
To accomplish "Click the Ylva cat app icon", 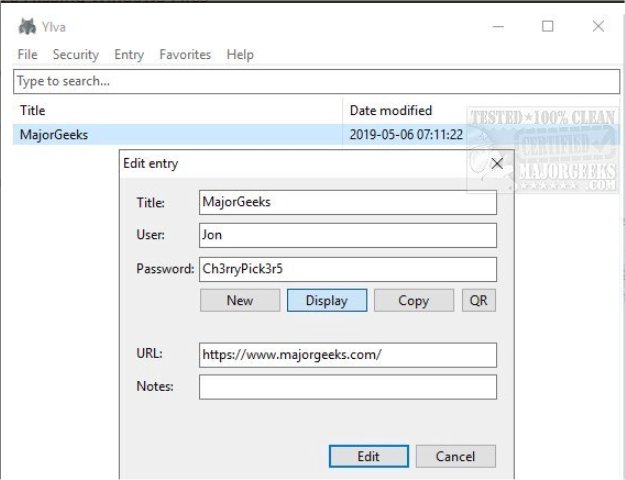I will coord(27,27).
